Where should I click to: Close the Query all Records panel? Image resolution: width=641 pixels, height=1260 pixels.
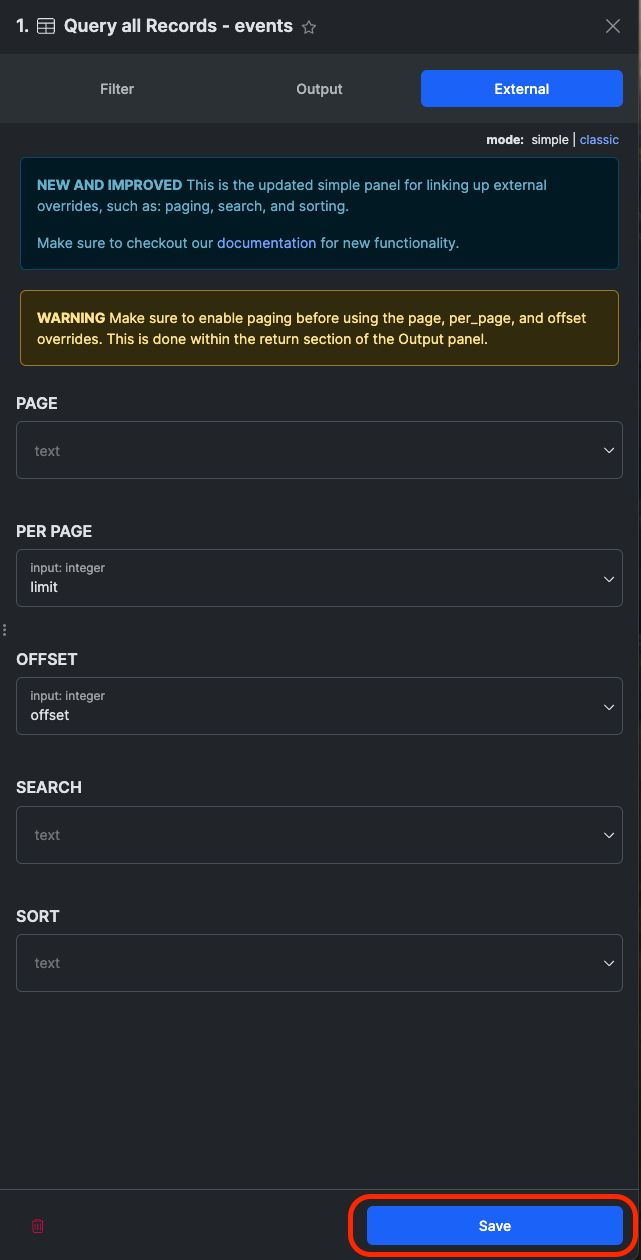pyautogui.click(x=613, y=27)
